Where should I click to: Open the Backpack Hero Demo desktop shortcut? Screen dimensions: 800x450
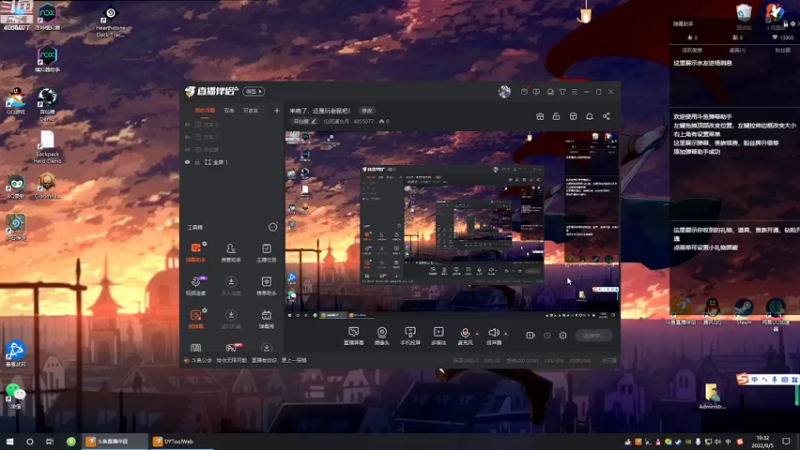tap(47, 147)
